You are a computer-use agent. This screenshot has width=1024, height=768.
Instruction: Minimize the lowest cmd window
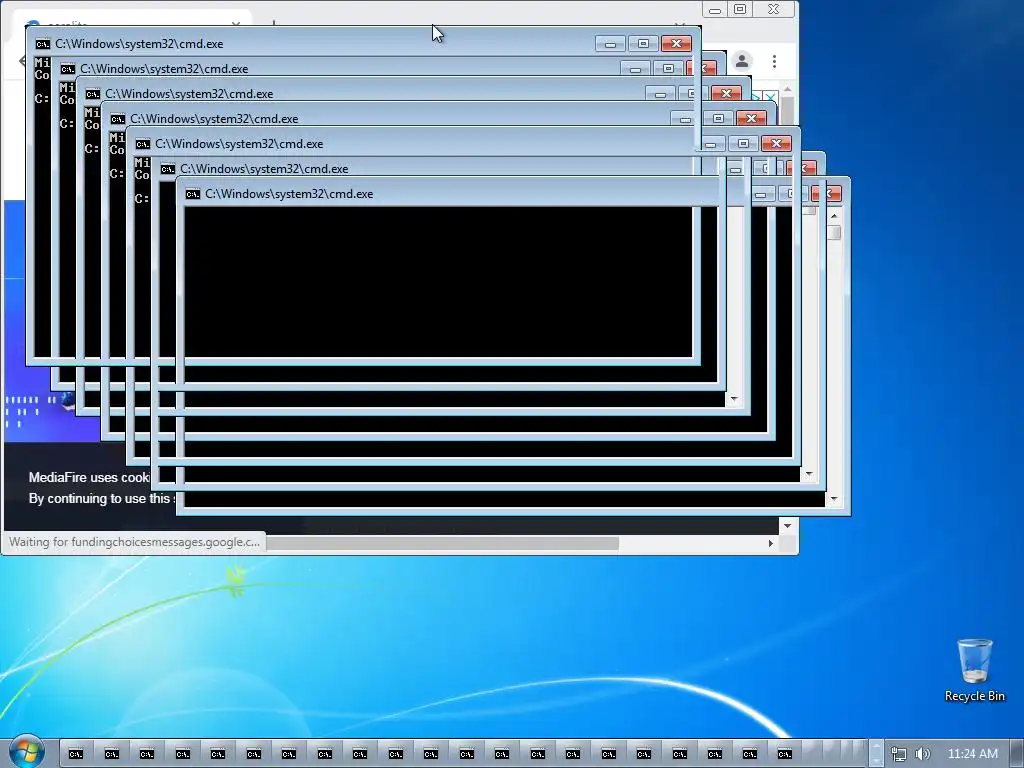click(x=761, y=194)
